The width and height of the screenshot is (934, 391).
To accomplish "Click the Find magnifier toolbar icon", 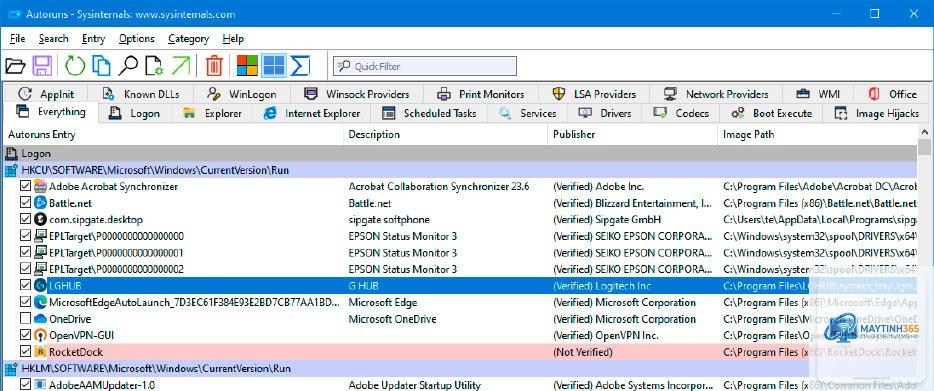I will tap(127, 66).
